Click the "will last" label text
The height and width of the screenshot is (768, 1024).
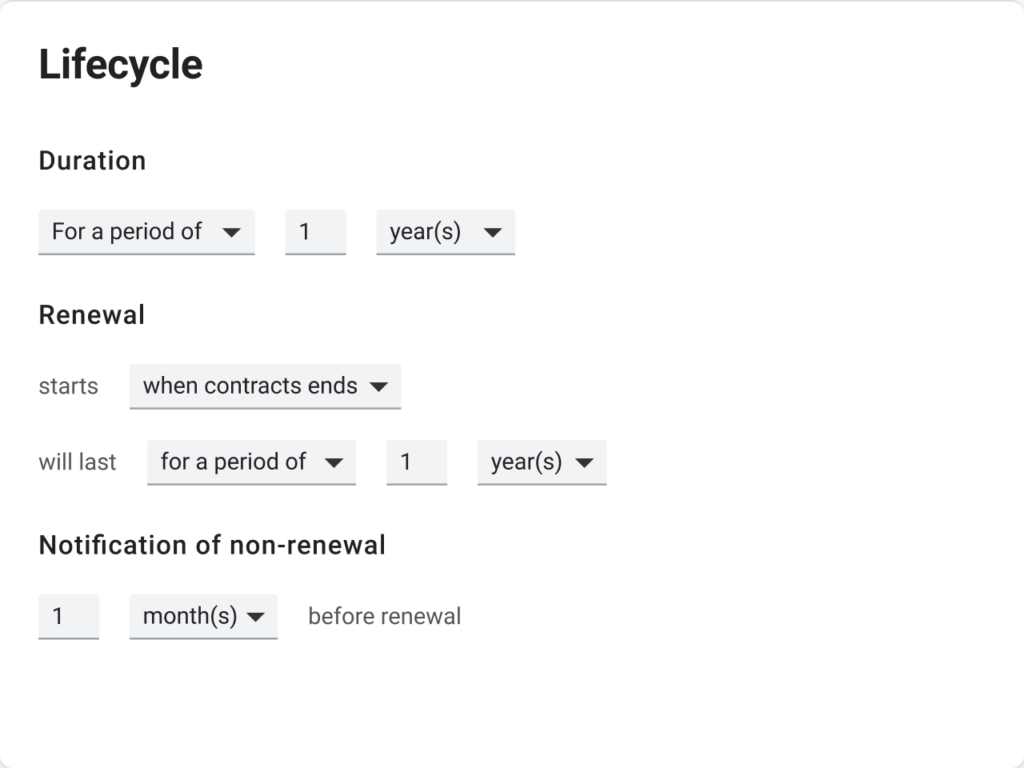pos(77,462)
